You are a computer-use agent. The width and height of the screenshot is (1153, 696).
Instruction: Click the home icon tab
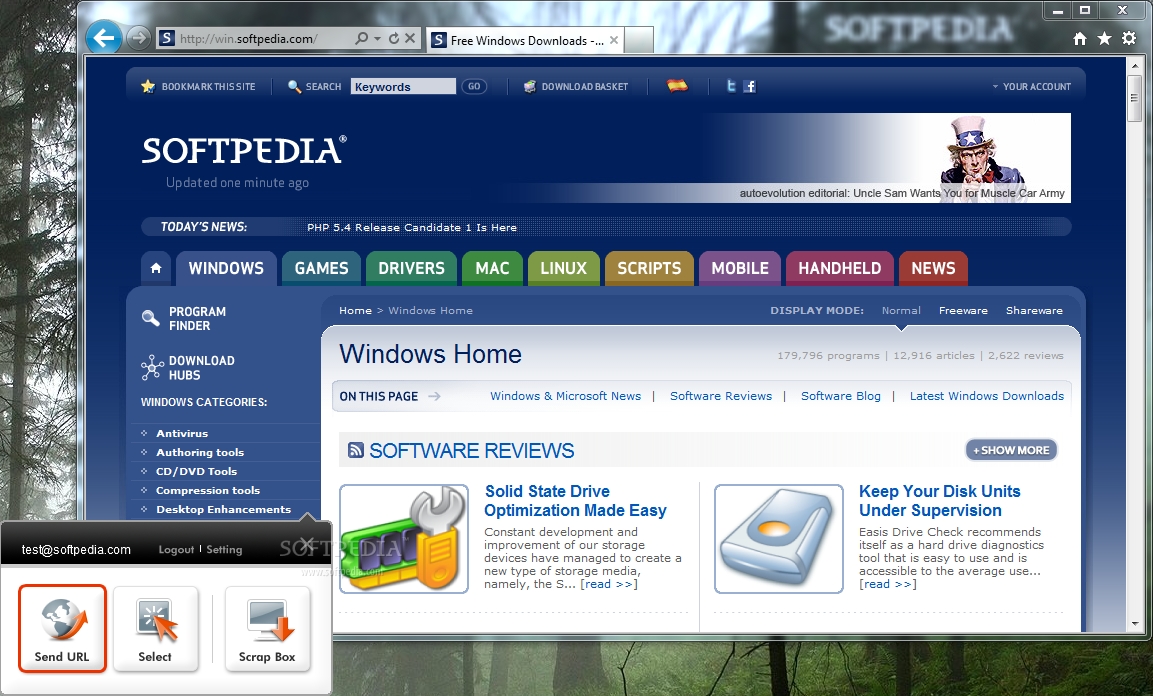[156, 268]
